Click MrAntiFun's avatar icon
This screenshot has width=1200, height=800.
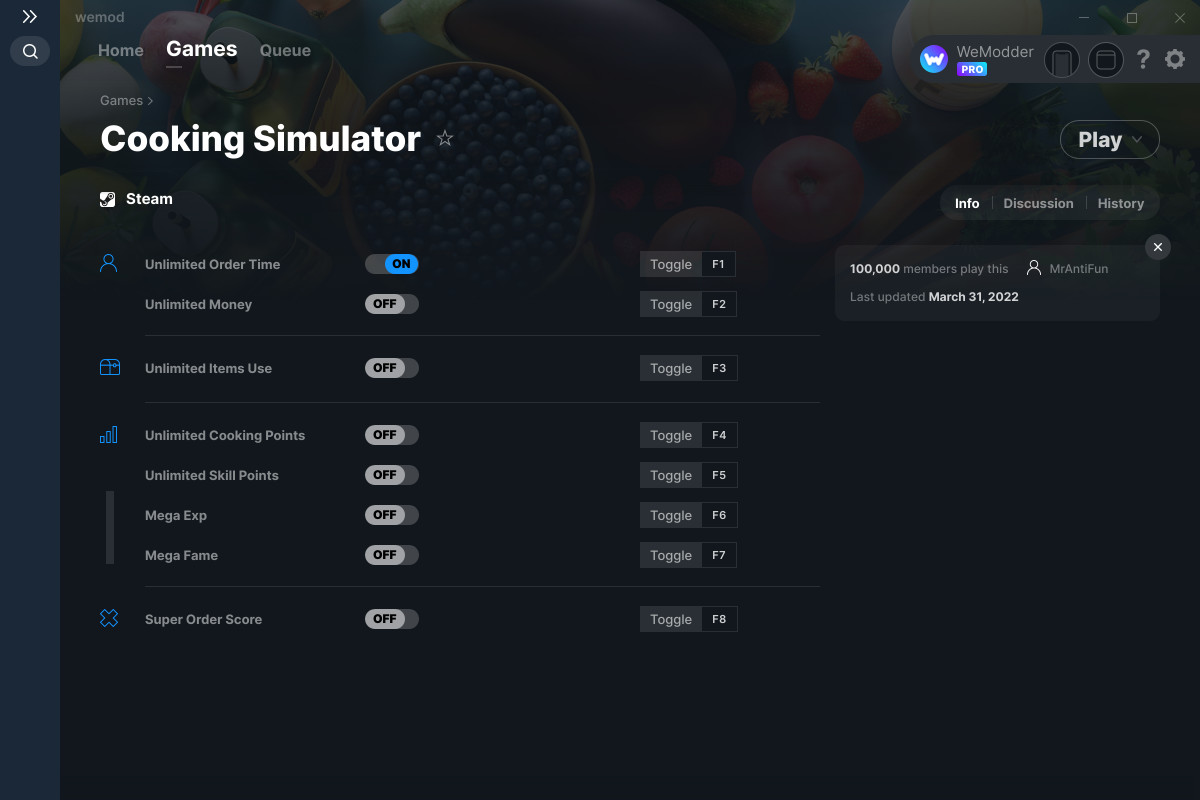click(1033, 267)
